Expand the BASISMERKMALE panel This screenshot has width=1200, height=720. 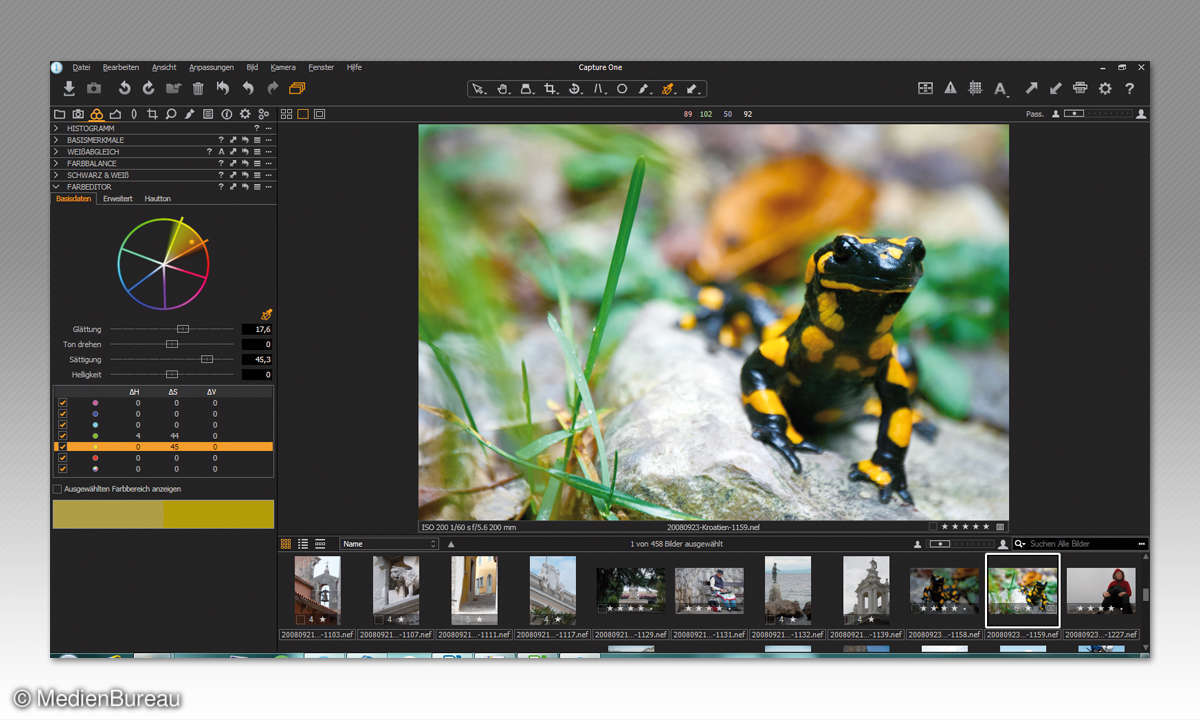tap(56, 140)
